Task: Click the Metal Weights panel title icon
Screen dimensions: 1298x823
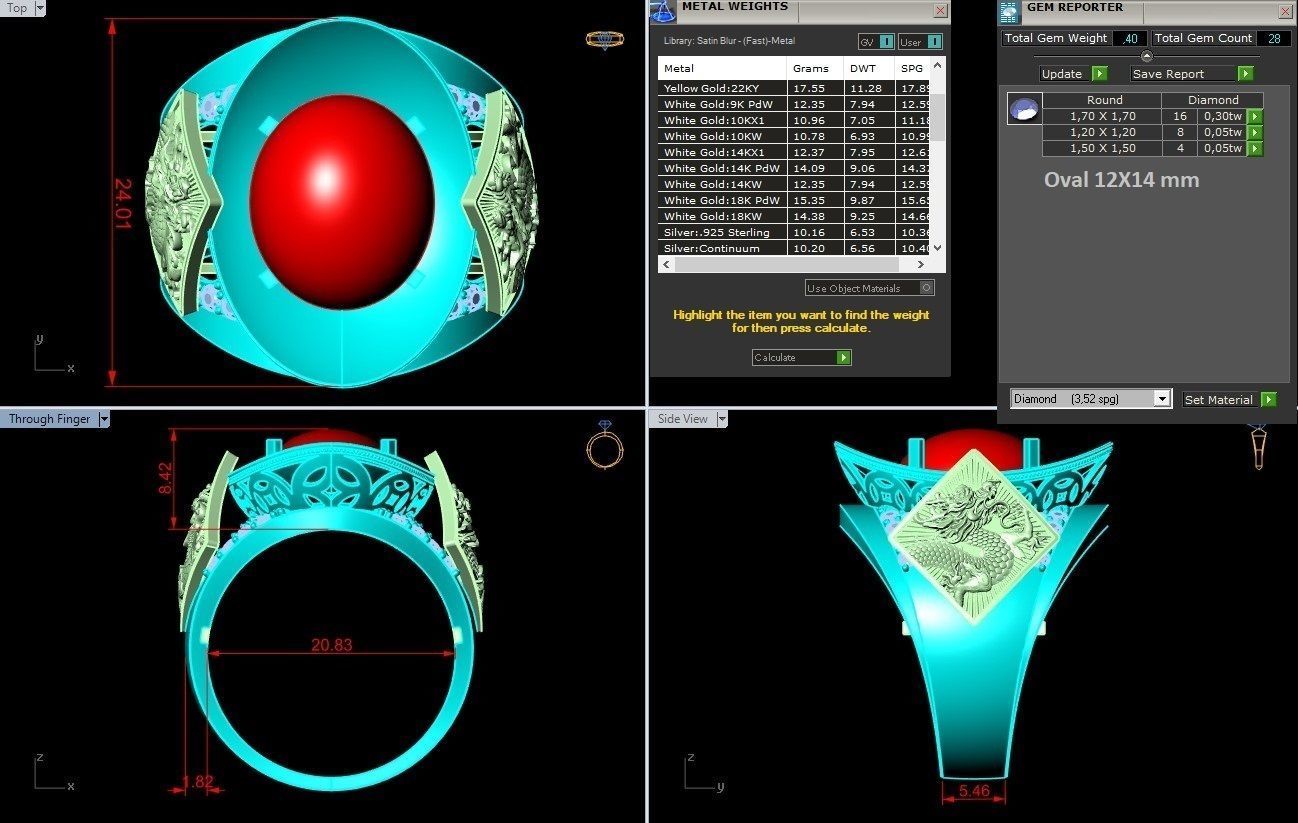Action: pyautogui.click(x=663, y=11)
